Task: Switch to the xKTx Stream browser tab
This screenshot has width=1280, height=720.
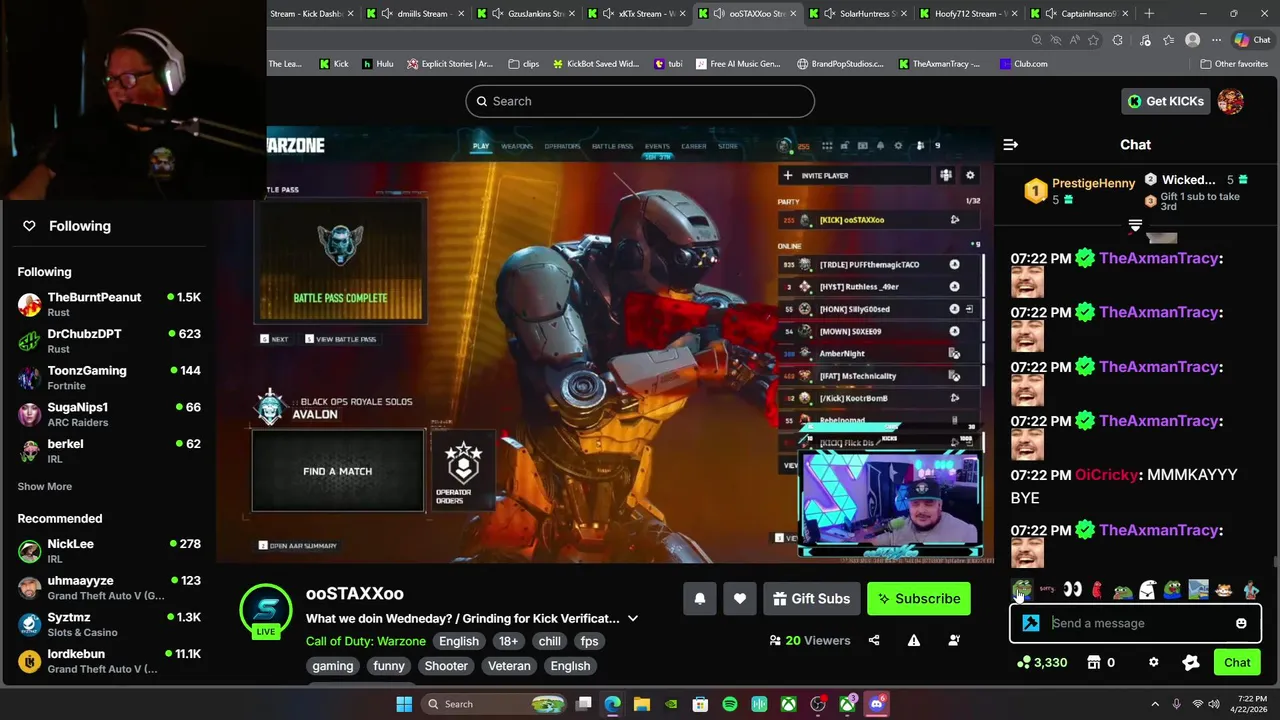Action: click(x=635, y=14)
